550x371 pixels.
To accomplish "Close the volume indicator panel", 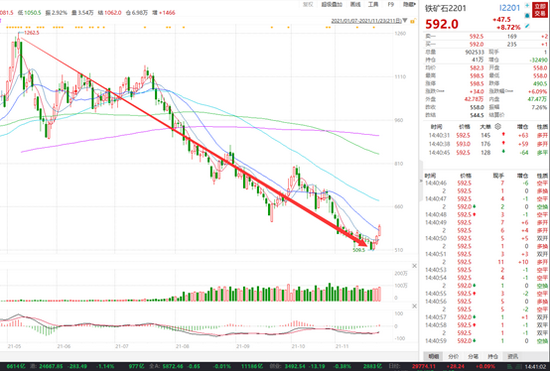I will point(414,266).
